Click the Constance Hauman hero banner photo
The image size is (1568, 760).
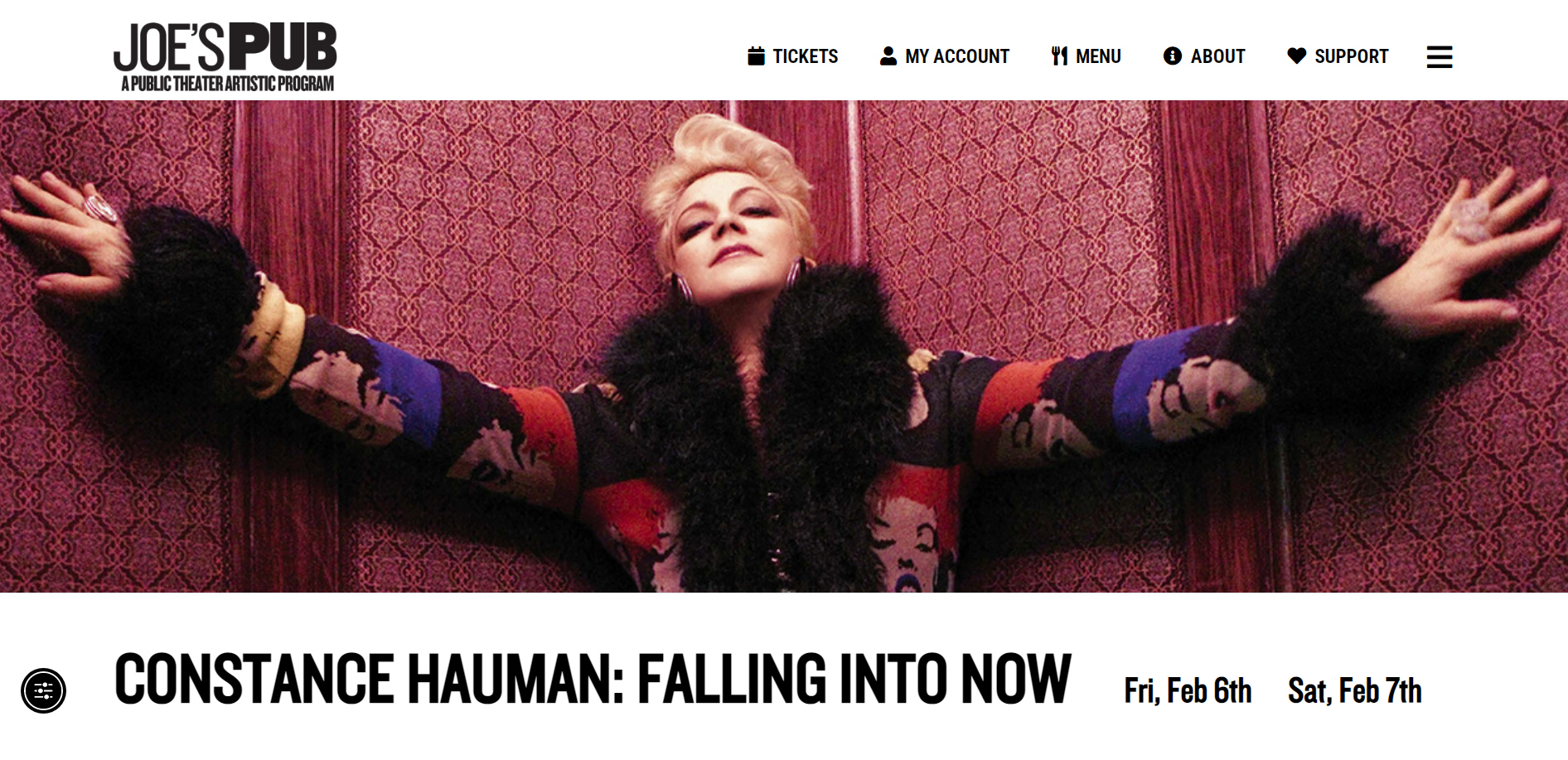point(784,346)
